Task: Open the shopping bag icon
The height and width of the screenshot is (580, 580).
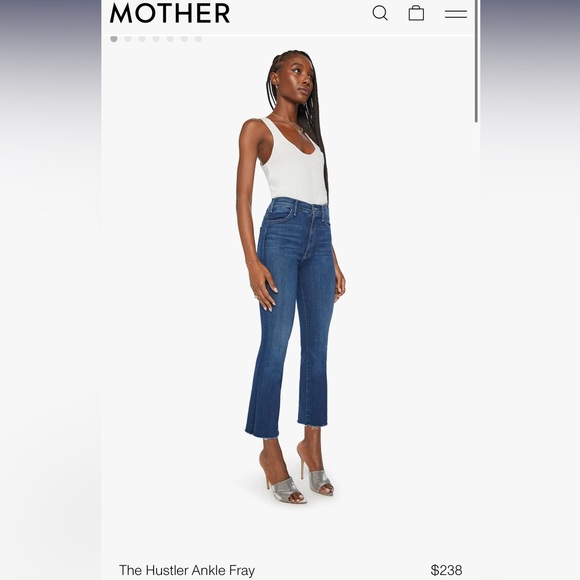Action: click(x=416, y=13)
